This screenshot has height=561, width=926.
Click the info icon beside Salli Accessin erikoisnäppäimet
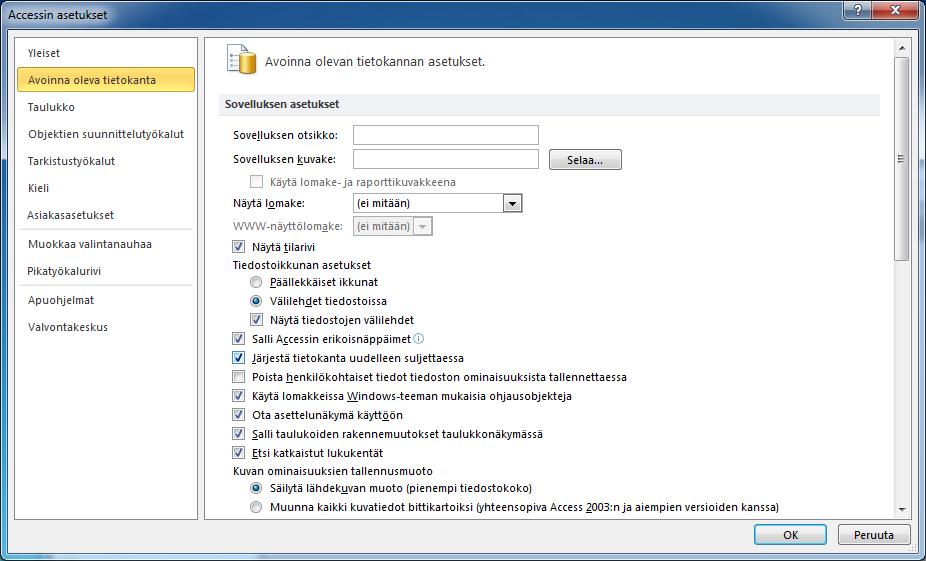coord(419,338)
